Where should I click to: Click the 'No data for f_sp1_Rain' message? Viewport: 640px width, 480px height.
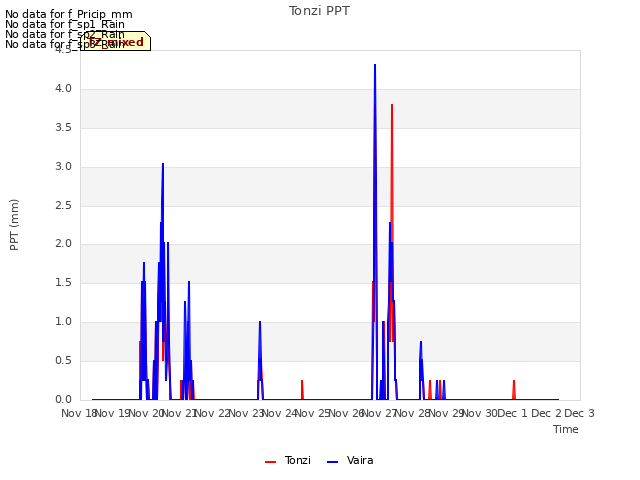[x=64, y=24]
